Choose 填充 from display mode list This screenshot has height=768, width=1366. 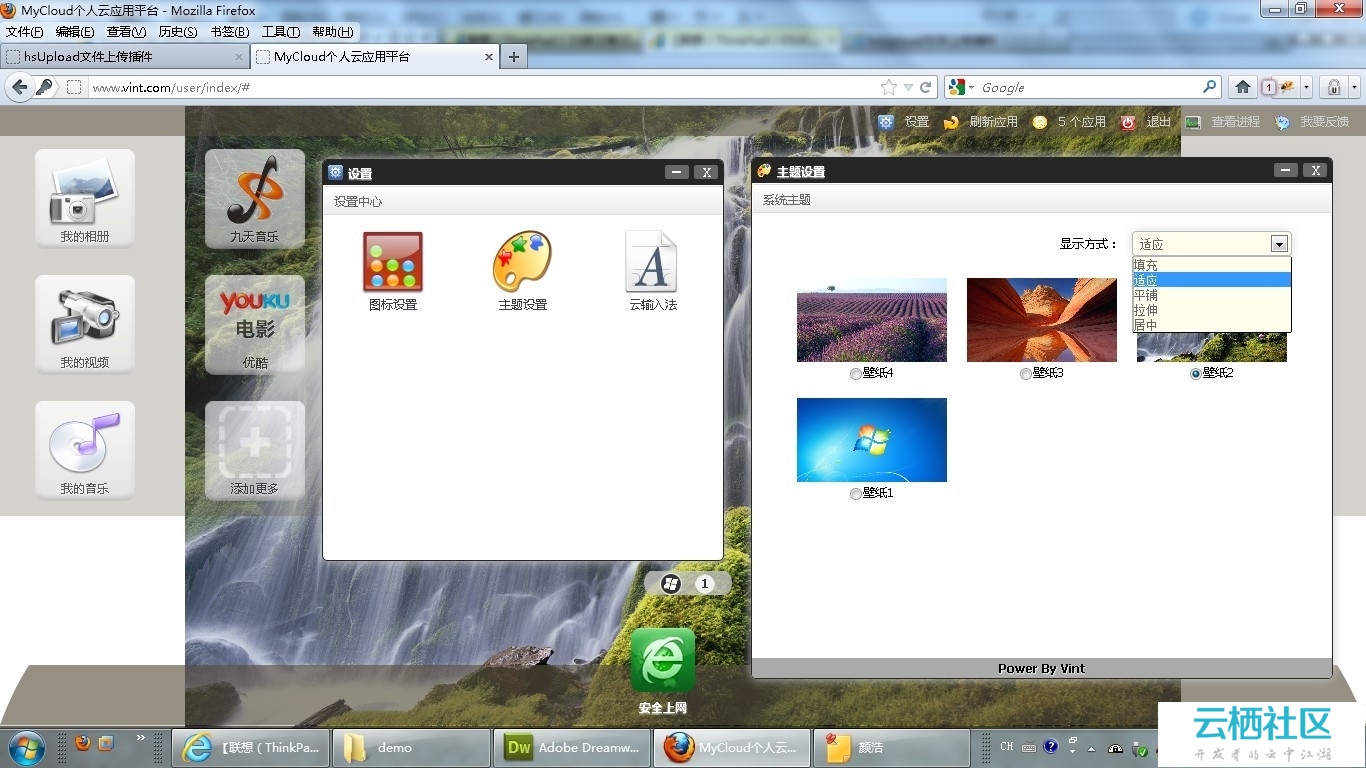click(1212, 265)
